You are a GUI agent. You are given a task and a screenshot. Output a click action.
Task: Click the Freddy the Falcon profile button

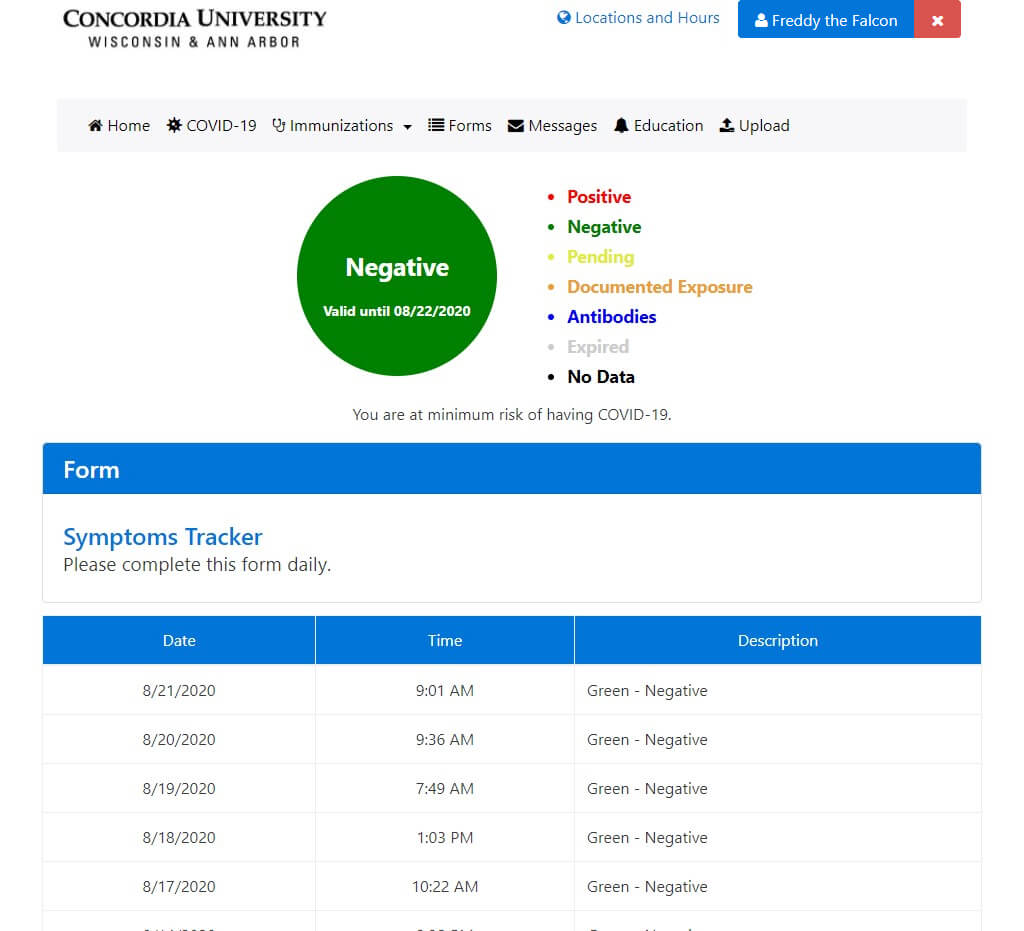(826, 20)
